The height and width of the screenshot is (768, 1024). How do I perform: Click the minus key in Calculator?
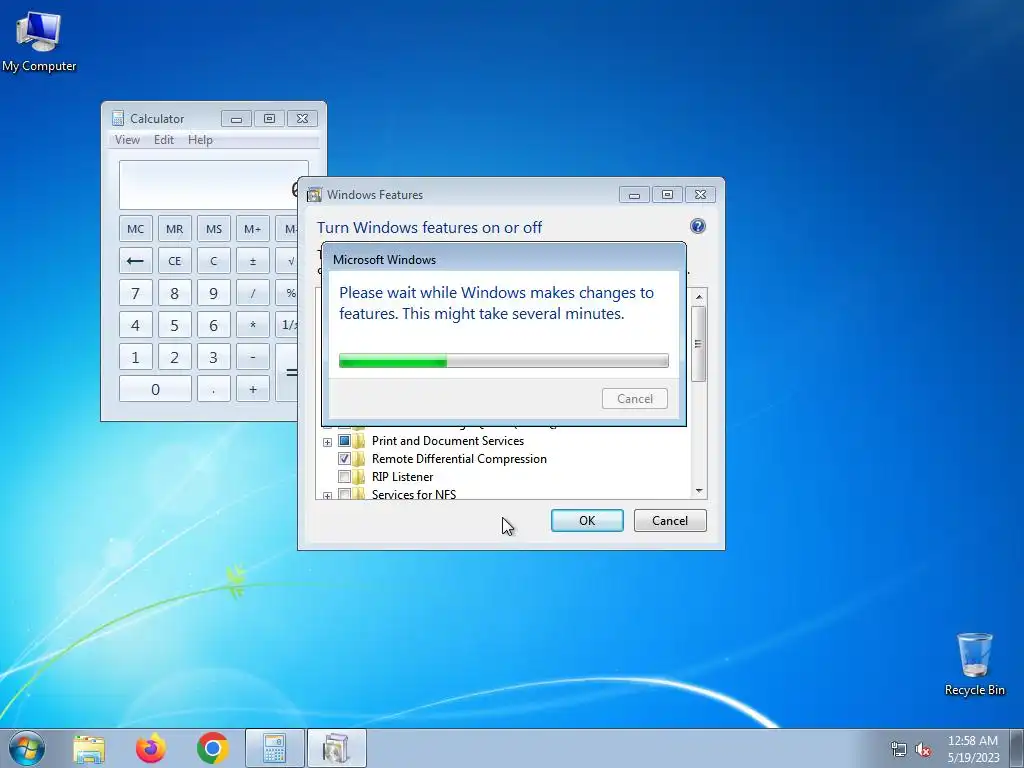click(x=253, y=357)
